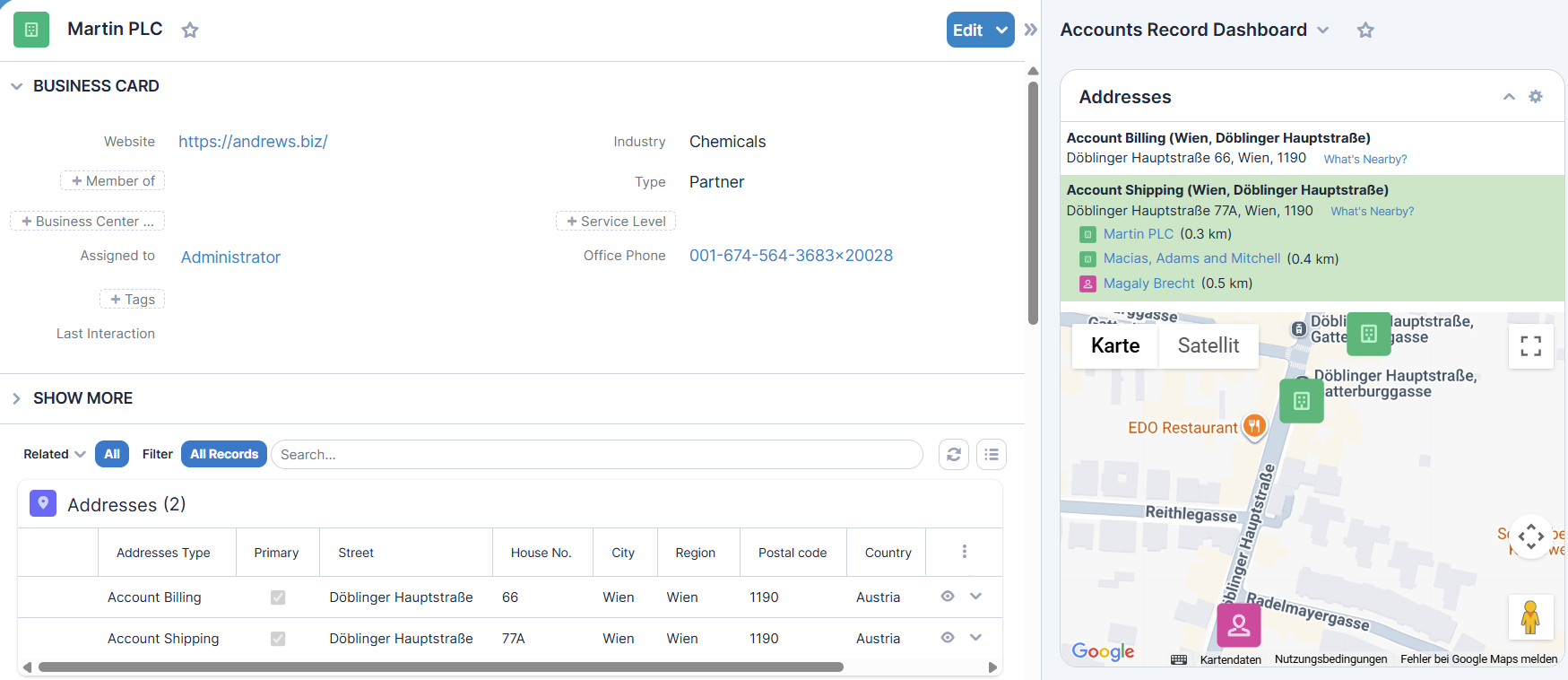This screenshot has width=1568, height=680.
Task: Select the All Records filter
Action: tap(224, 454)
